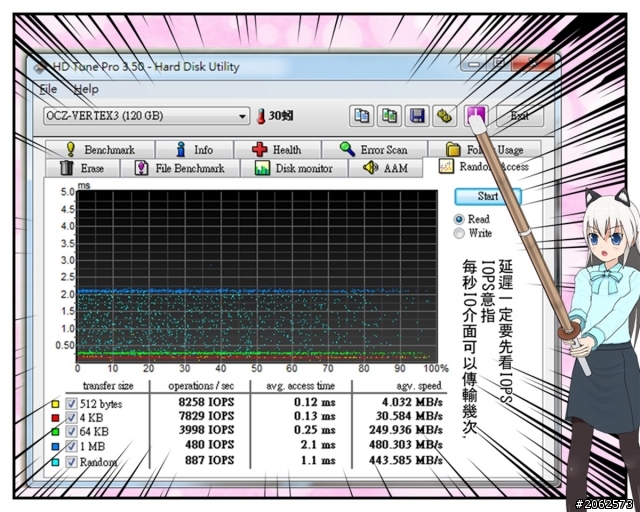Click the 480.303 MB/s speed value
The width and height of the screenshot is (640, 512).
pos(406,444)
